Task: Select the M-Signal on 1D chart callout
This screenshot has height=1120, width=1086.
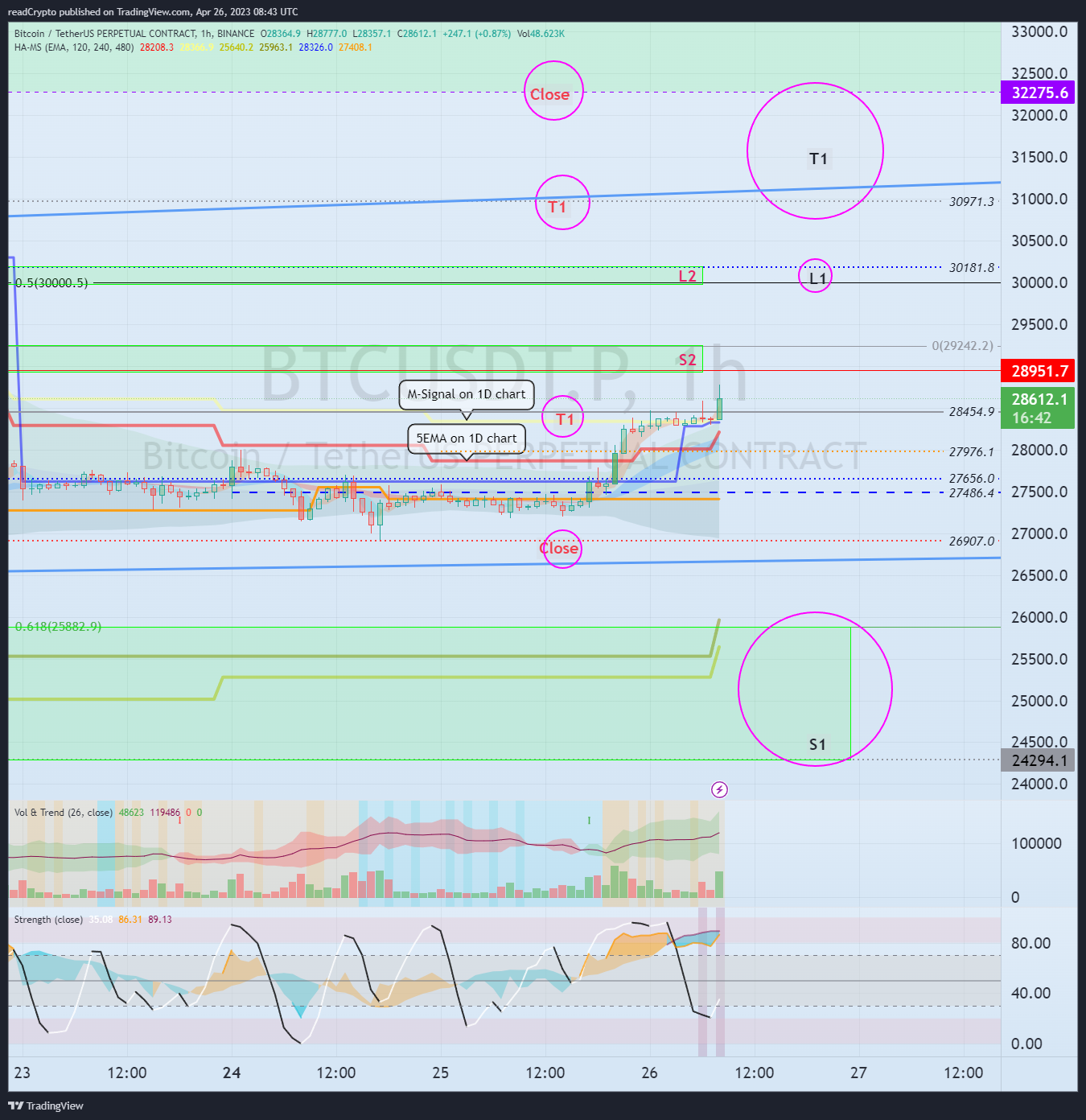Action: (467, 394)
